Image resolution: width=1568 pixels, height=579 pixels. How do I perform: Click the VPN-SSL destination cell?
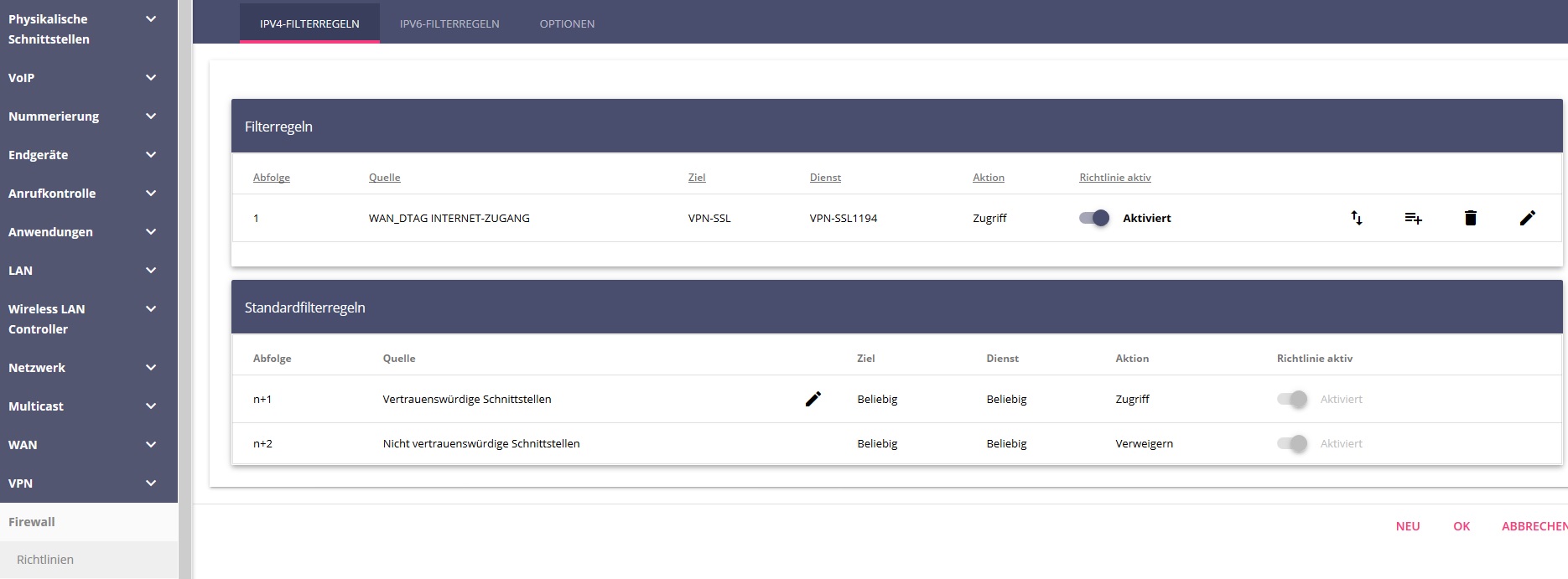(x=709, y=218)
